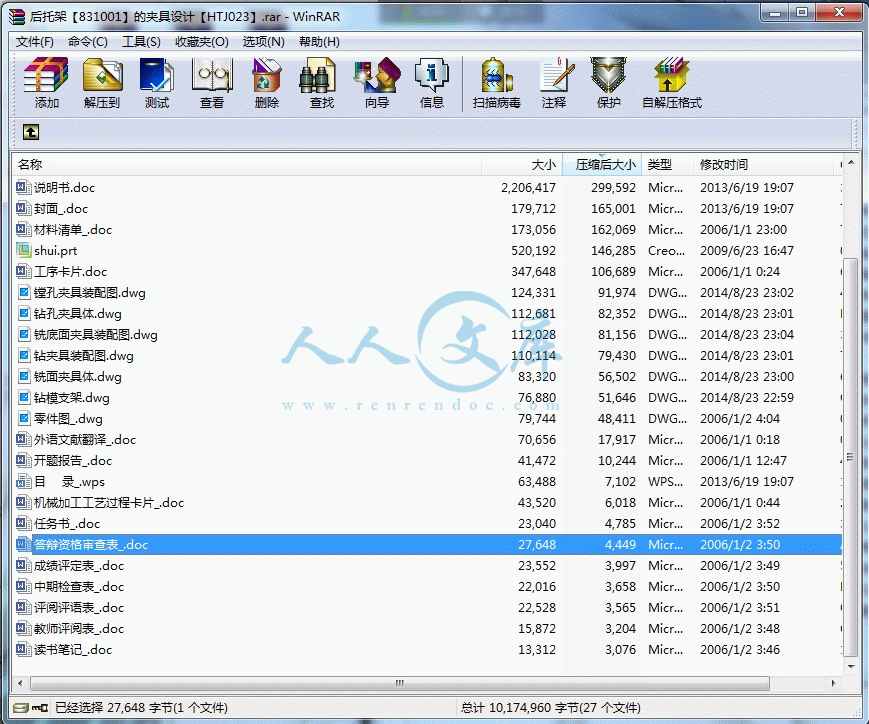Open the 帮助(H) menu
869x724 pixels.
pos(319,42)
